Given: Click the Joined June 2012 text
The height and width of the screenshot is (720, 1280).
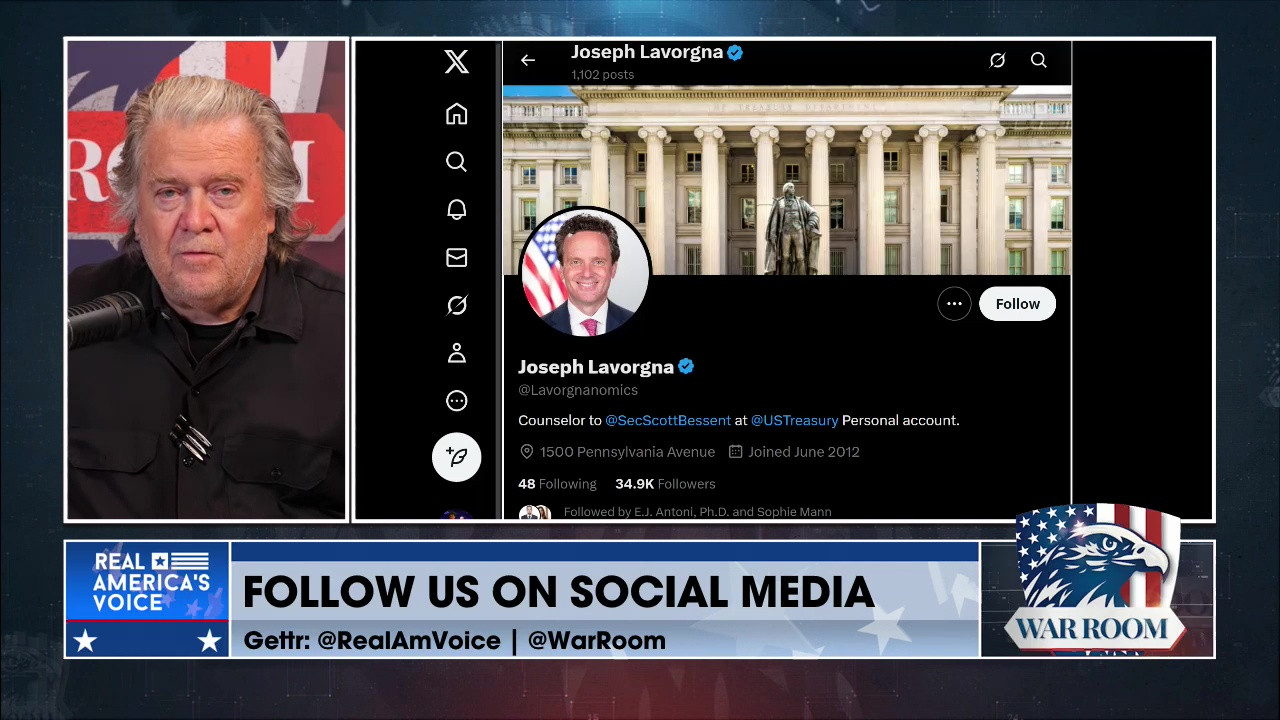Looking at the screenshot, I should (x=804, y=452).
